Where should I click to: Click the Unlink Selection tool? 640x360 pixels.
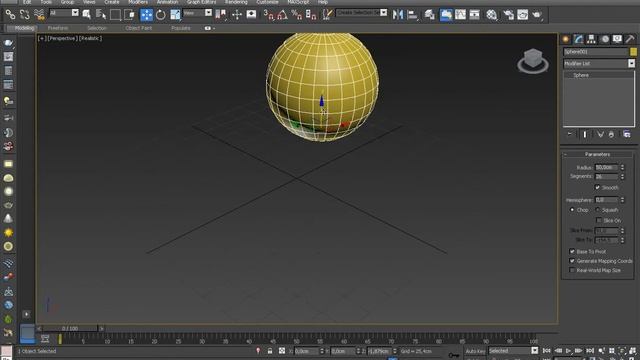coord(25,15)
